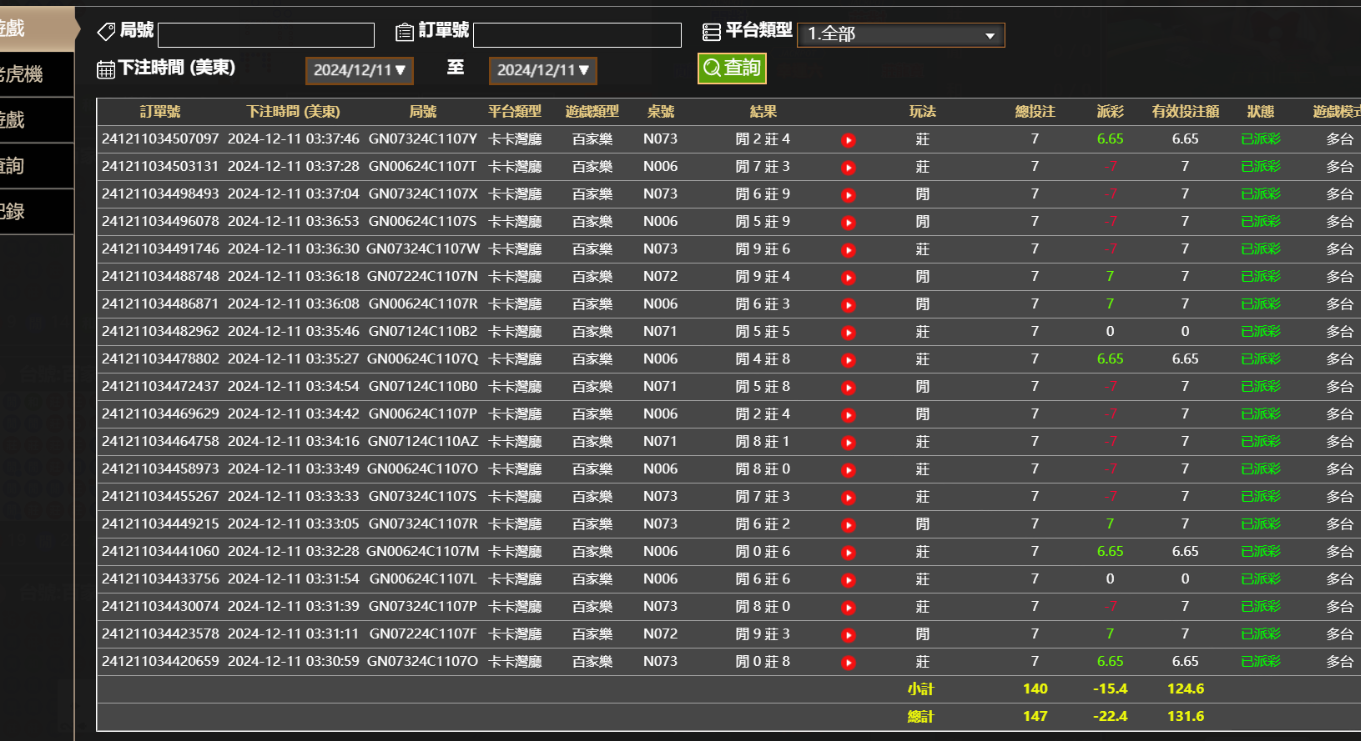
Task: Click the tag icon next to 局號
Action: point(106,32)
